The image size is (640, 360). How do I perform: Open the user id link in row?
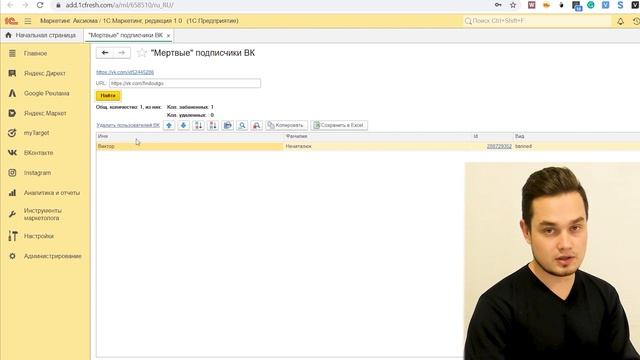[499, 146]
